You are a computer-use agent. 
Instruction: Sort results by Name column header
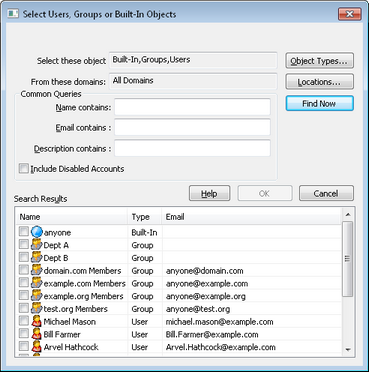pos(72,217)
